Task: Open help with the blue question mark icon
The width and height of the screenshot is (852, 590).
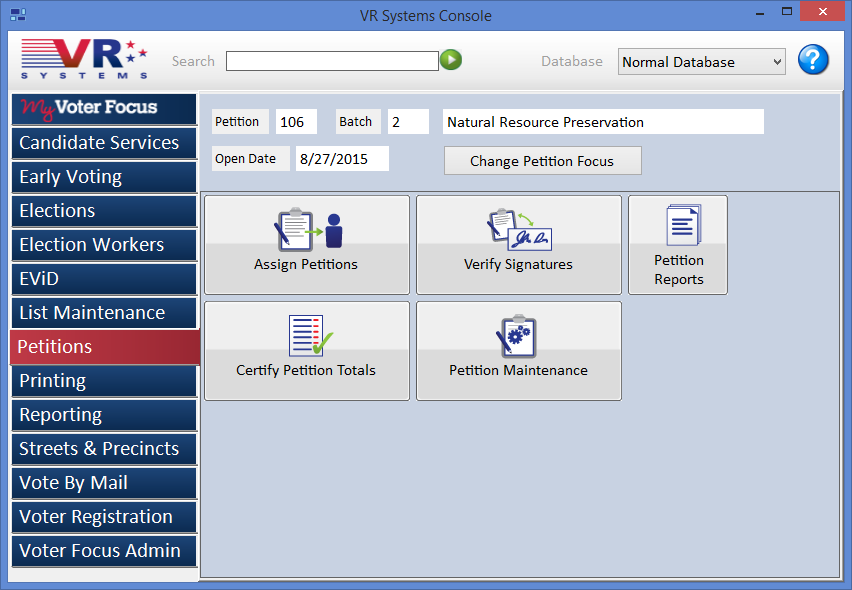Action: click(x=813, y=60)
